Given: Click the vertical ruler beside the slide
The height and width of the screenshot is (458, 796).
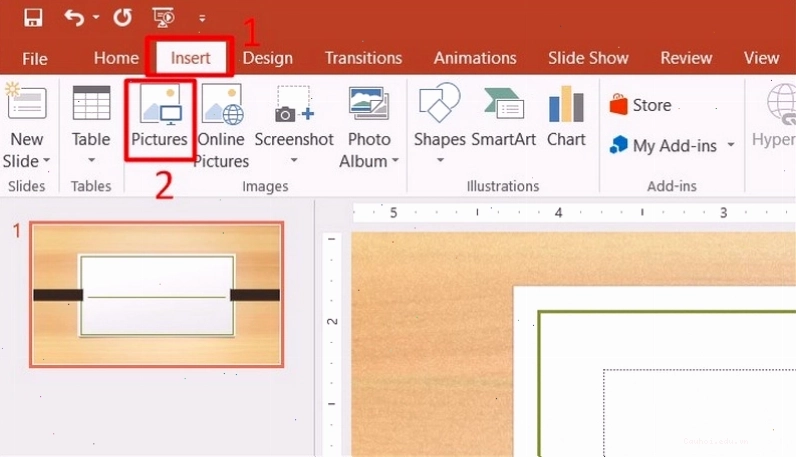Looking at the screenshot, I should [x=332, y=344].
